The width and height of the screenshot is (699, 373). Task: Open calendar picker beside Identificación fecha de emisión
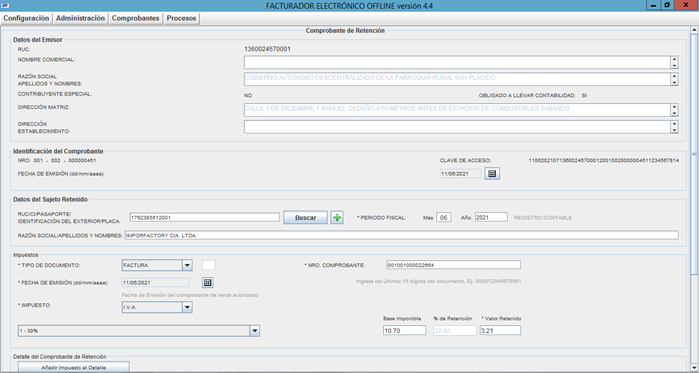(492, 173)
